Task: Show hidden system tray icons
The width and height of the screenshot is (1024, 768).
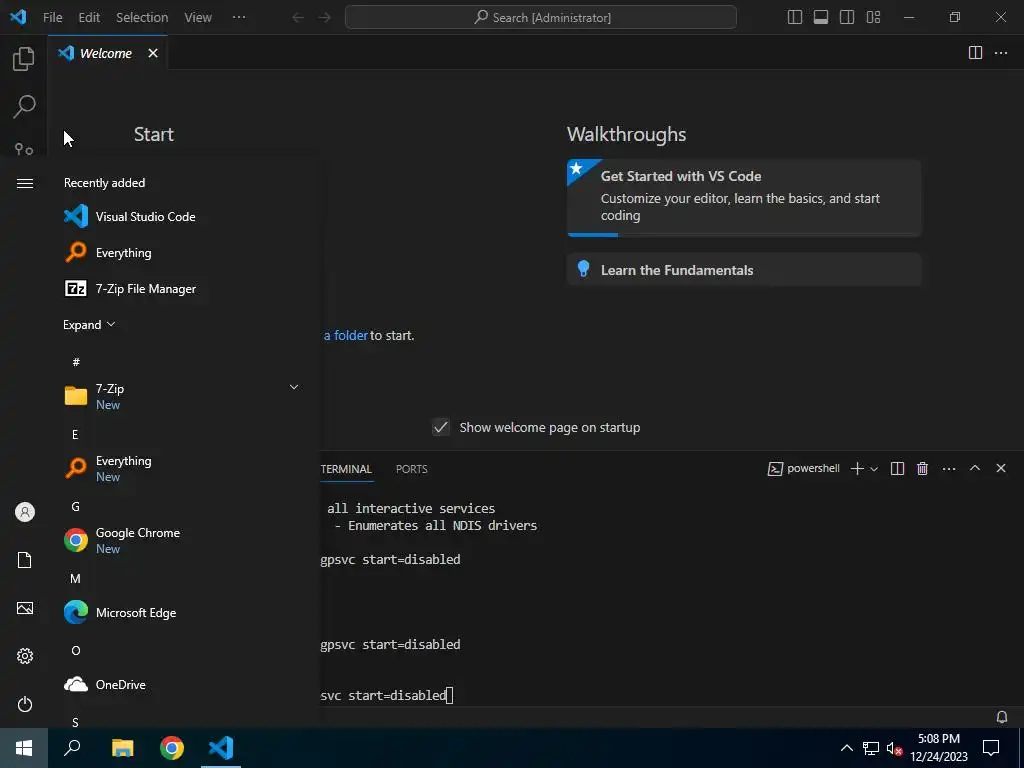Action: point(846,748)
